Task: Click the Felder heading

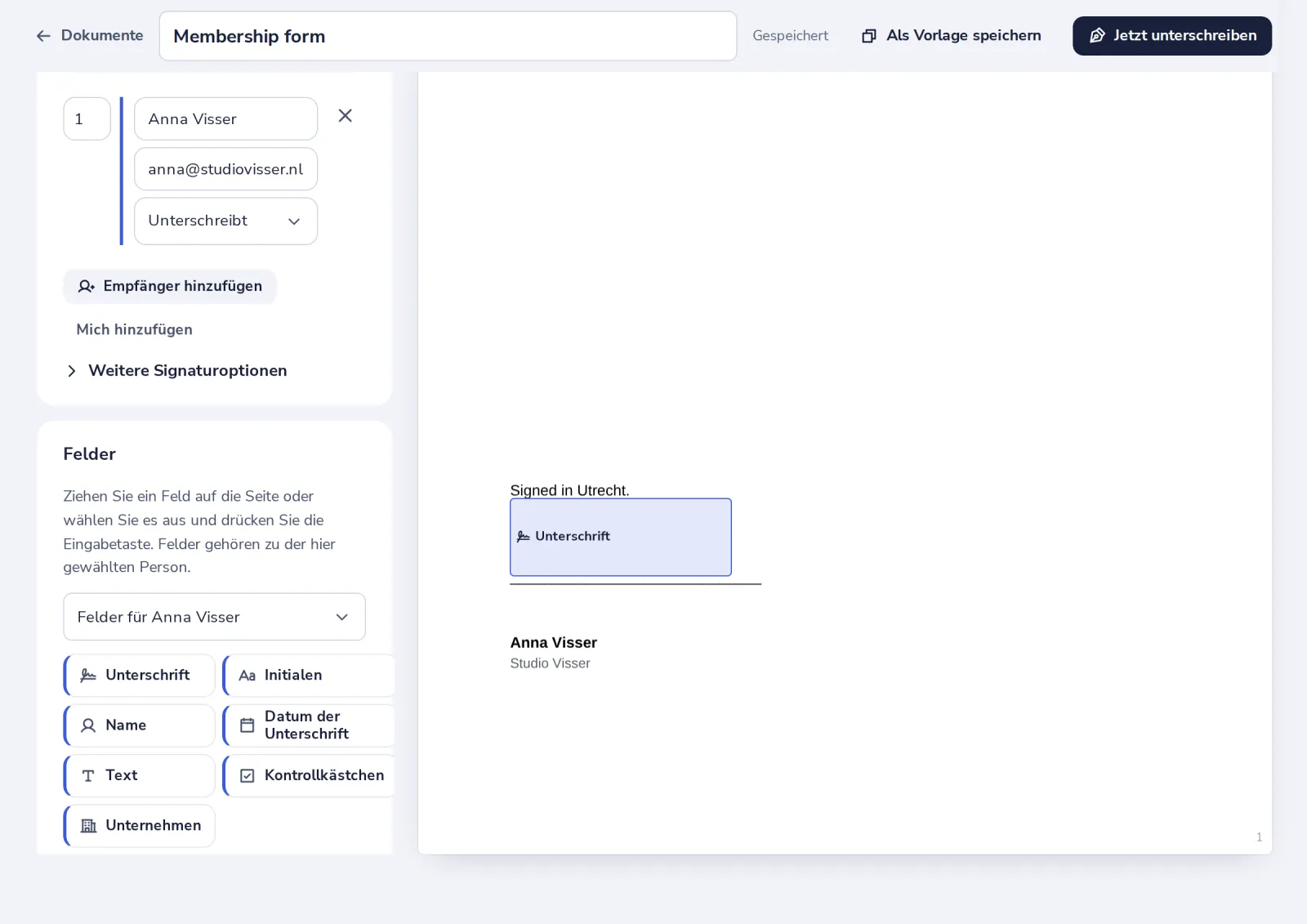Action: (x=89, y=454)
